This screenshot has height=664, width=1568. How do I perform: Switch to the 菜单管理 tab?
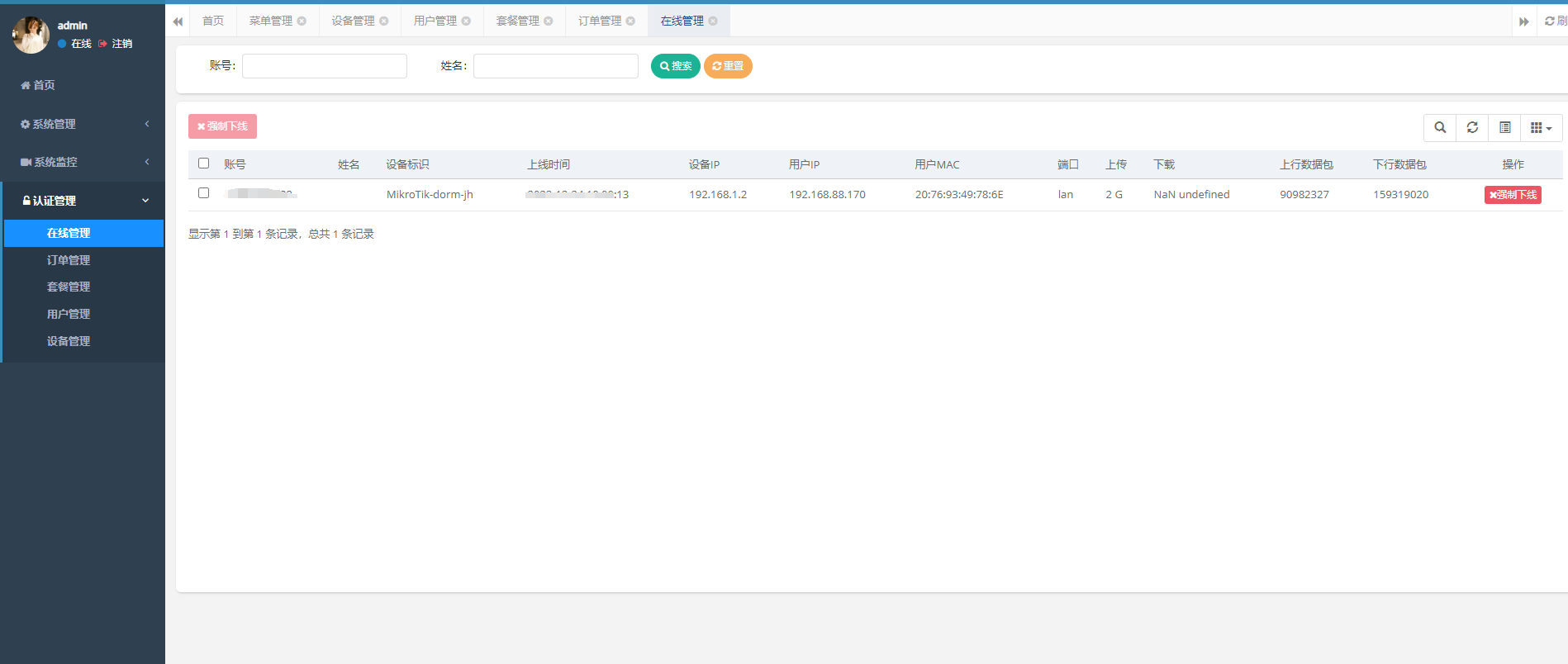pyautogui.click(x=271, y=21)
